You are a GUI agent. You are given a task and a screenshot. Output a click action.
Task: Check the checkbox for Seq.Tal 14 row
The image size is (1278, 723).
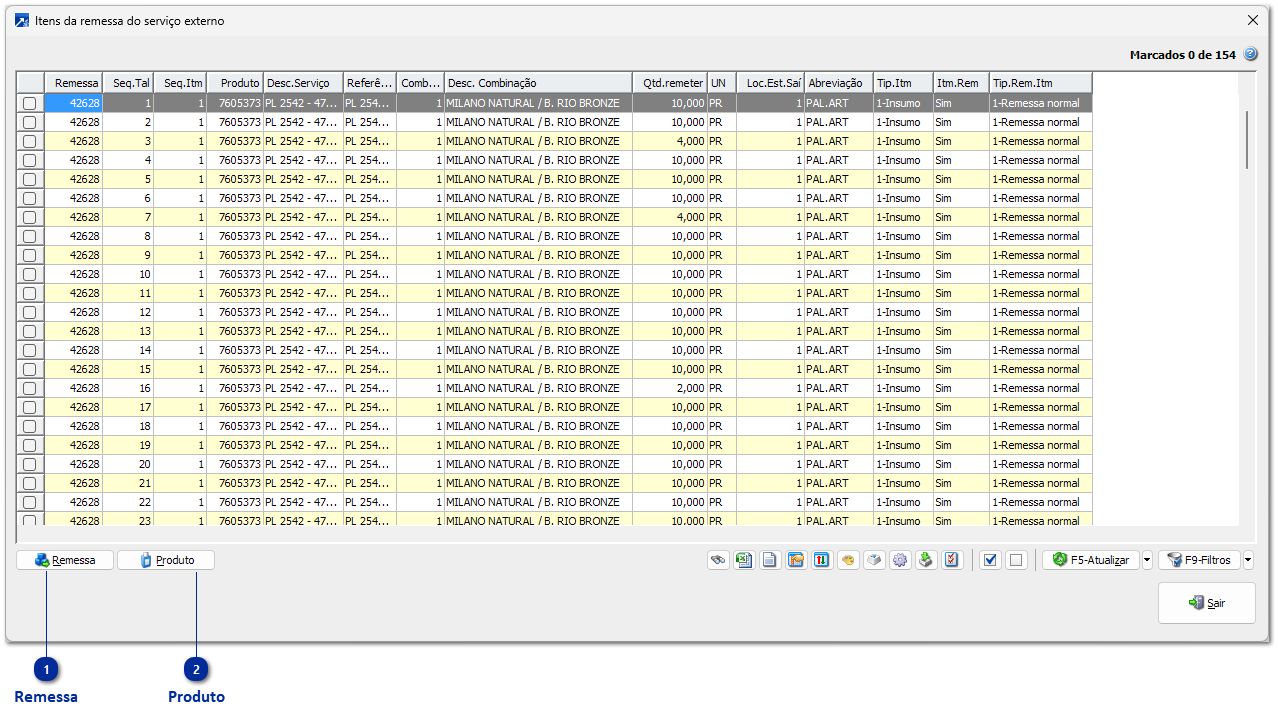tap(30, 350)
